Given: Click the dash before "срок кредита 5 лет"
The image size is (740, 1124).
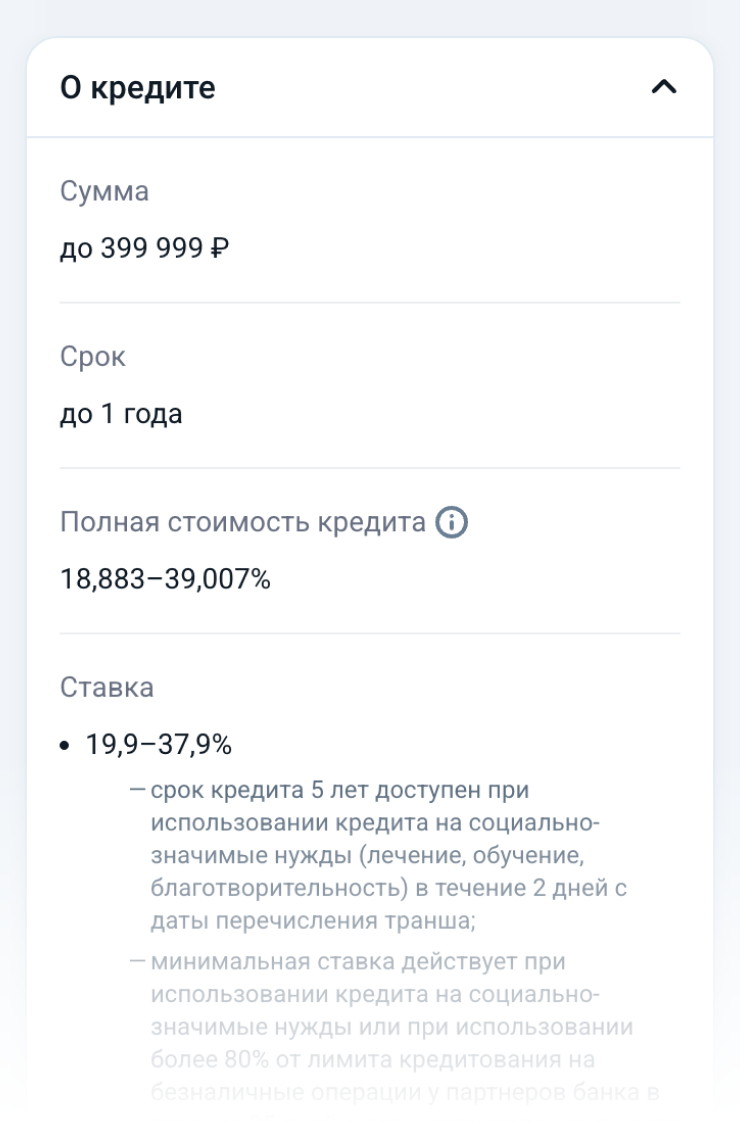Looking at the screenshot, I should [x=139, y=791].
